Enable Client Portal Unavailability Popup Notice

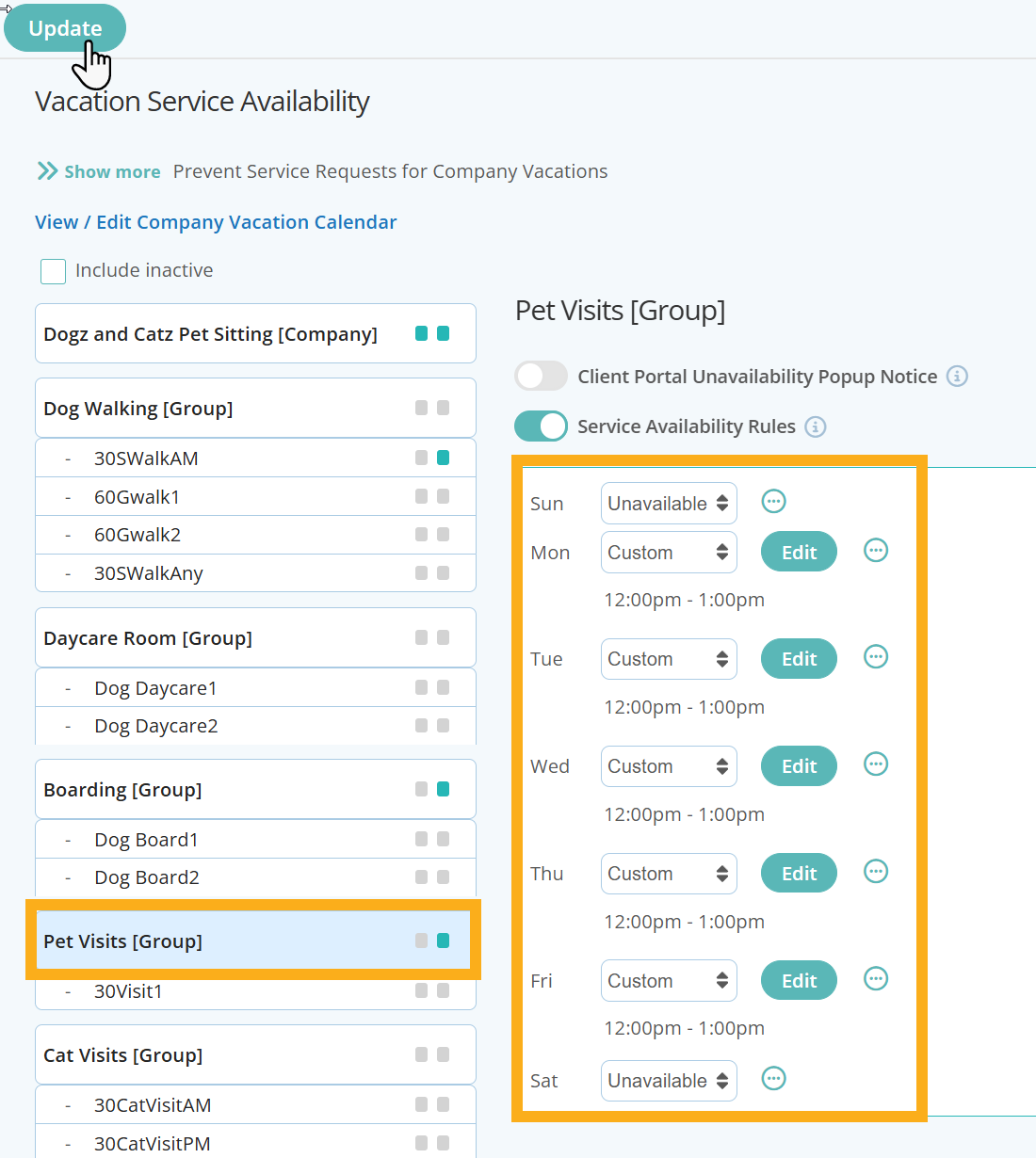tap(541, 375)
